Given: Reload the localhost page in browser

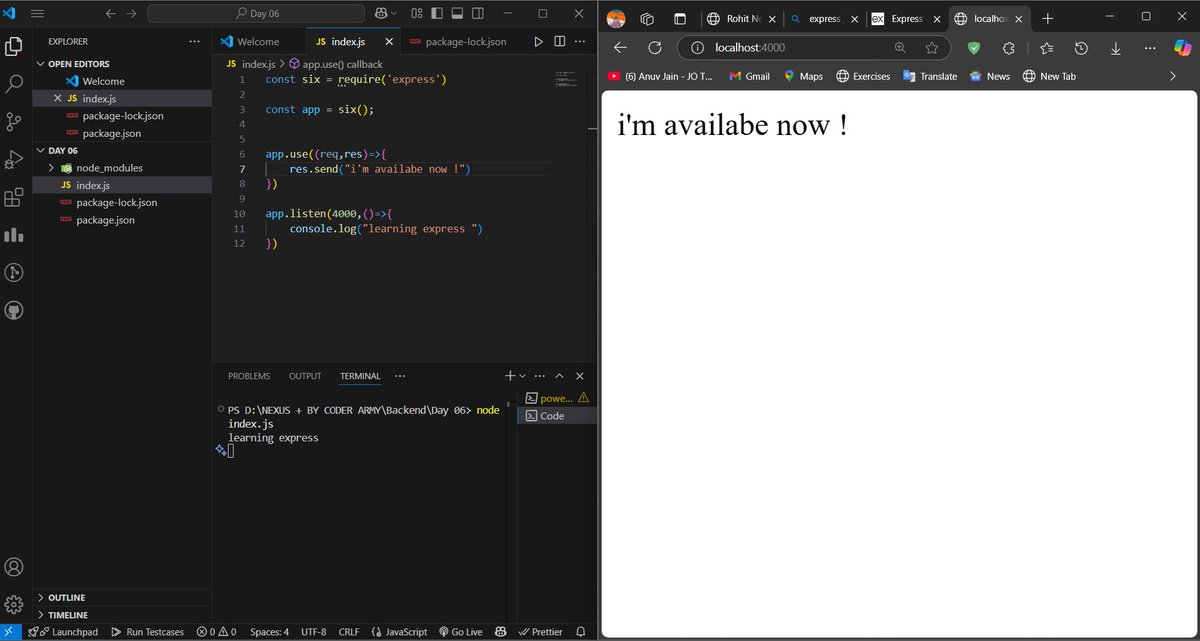Looking at the screenshot, I should [x=655, y=48].
